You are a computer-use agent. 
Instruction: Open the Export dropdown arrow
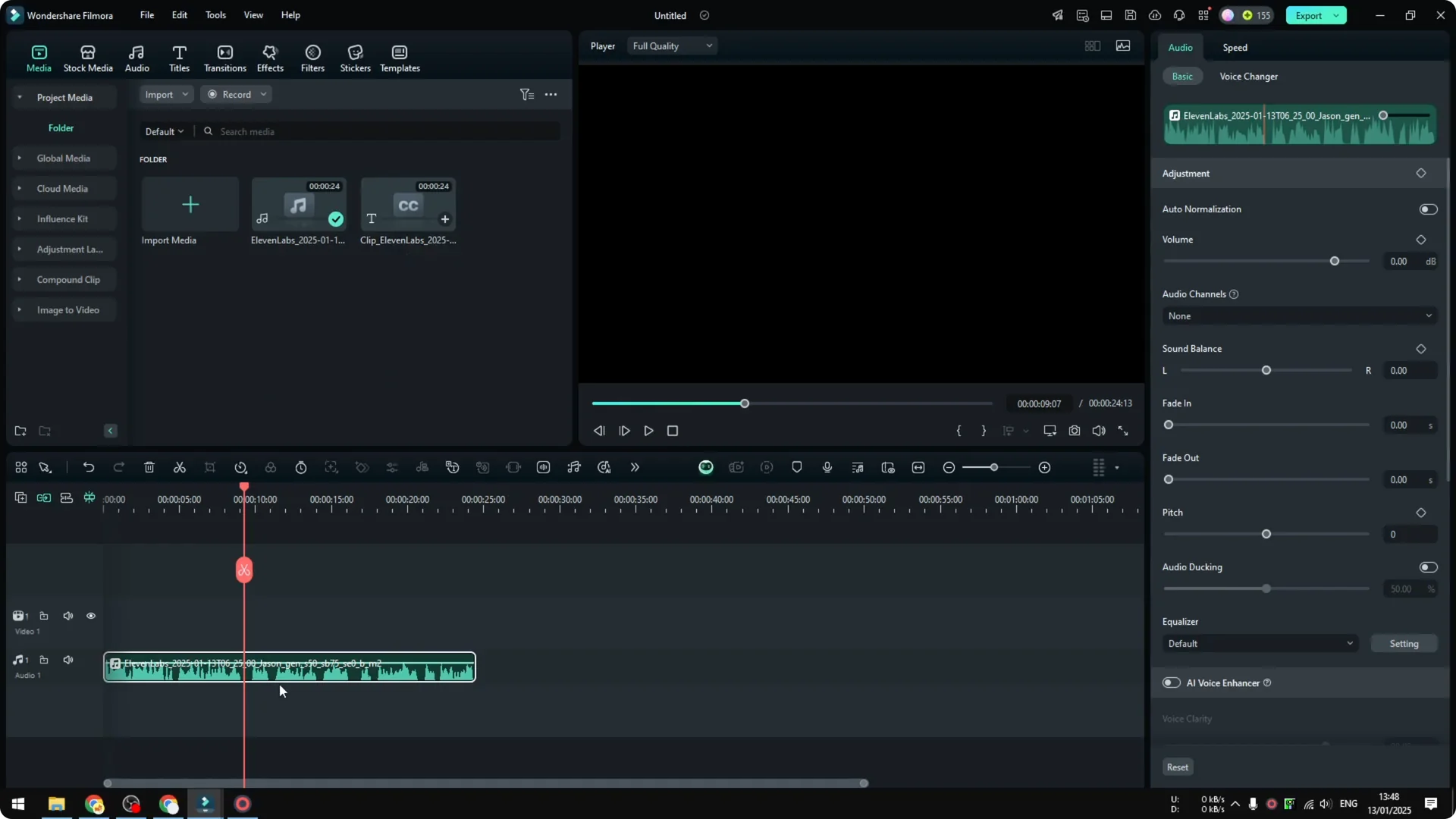pos(1336,15)
